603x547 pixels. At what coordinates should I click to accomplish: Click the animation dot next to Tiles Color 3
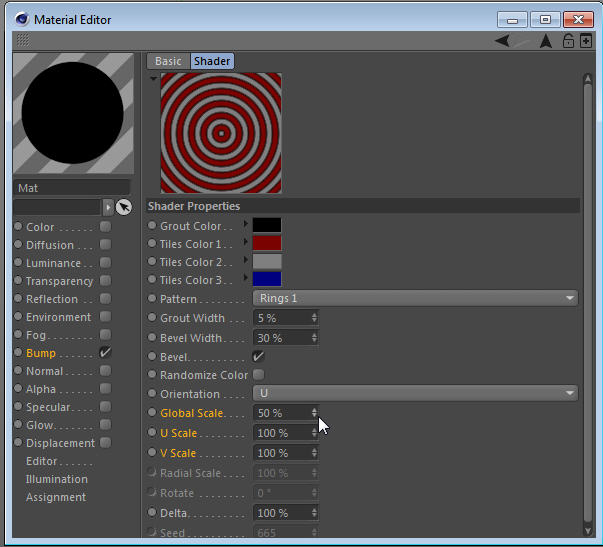coord(152,279)
